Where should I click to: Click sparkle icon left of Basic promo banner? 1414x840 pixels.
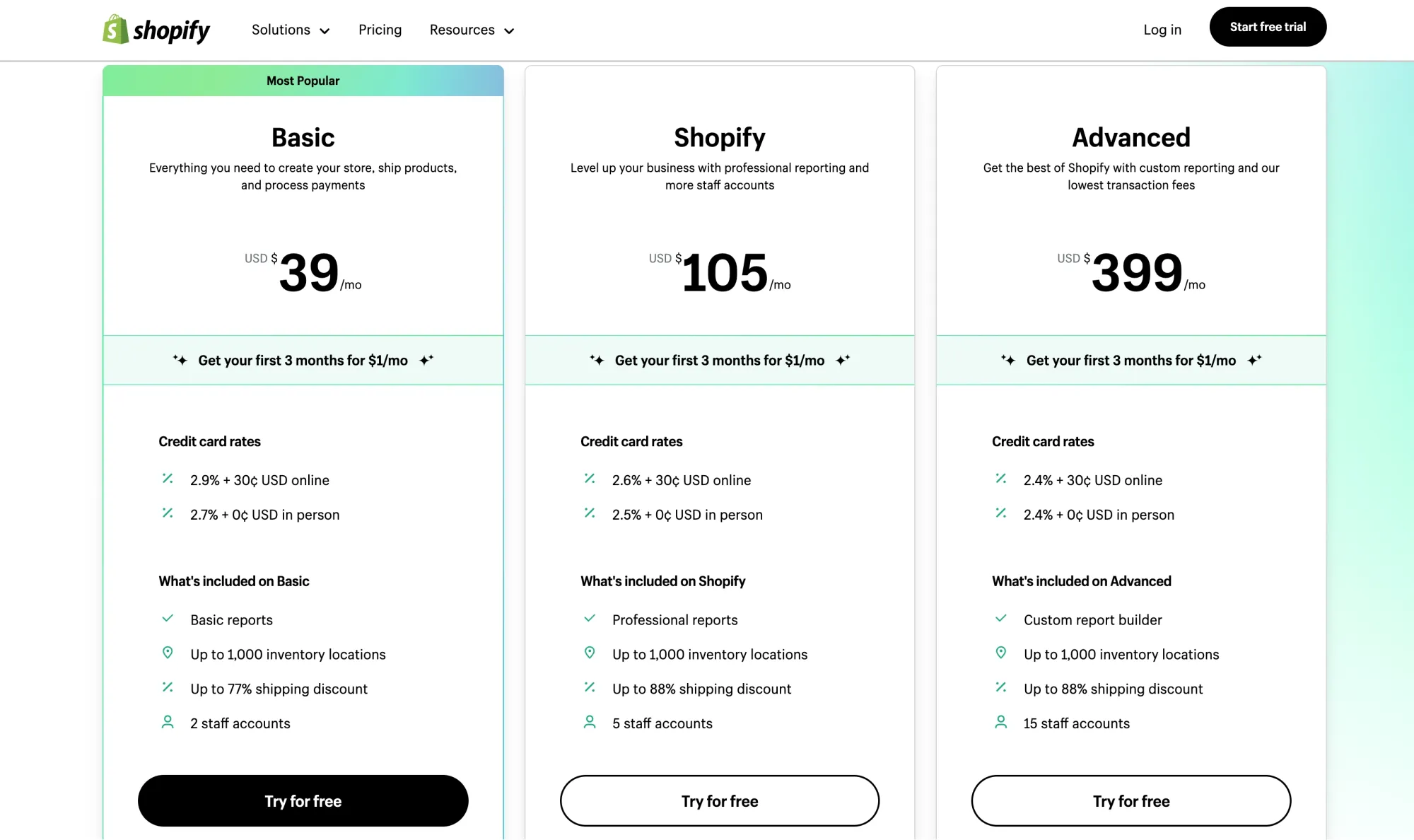(x=180, y=360)
